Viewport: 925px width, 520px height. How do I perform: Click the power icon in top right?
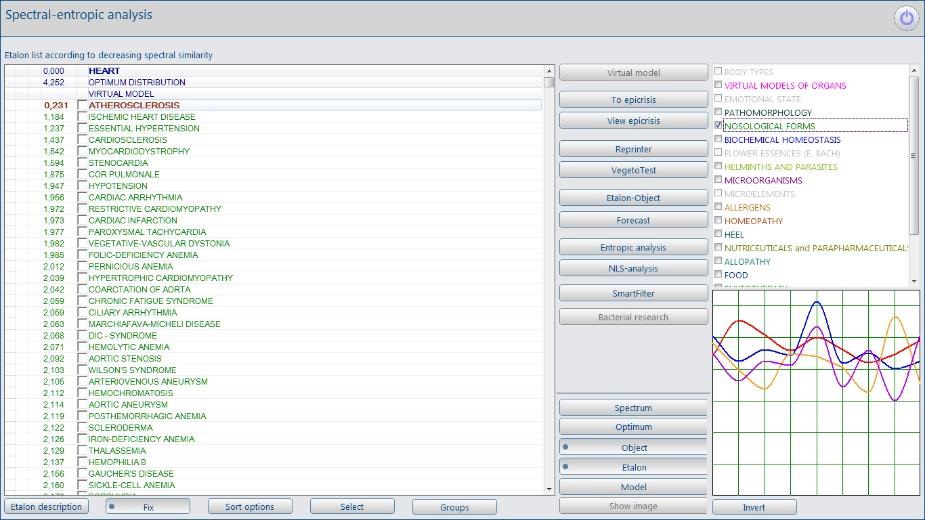[906, 18]
